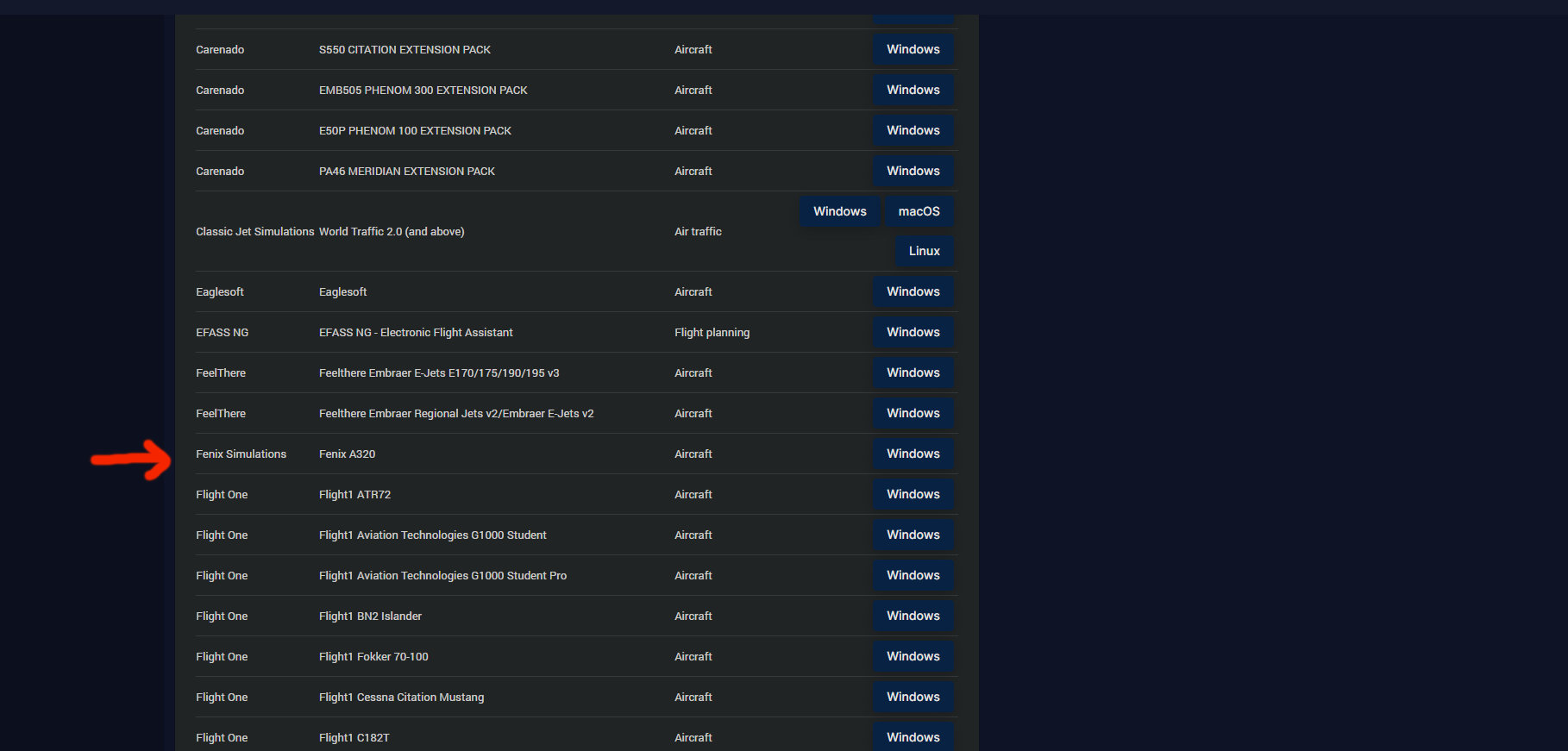
Task: Click Windows button in the Eaglesoft row
Action: (913, 291)
